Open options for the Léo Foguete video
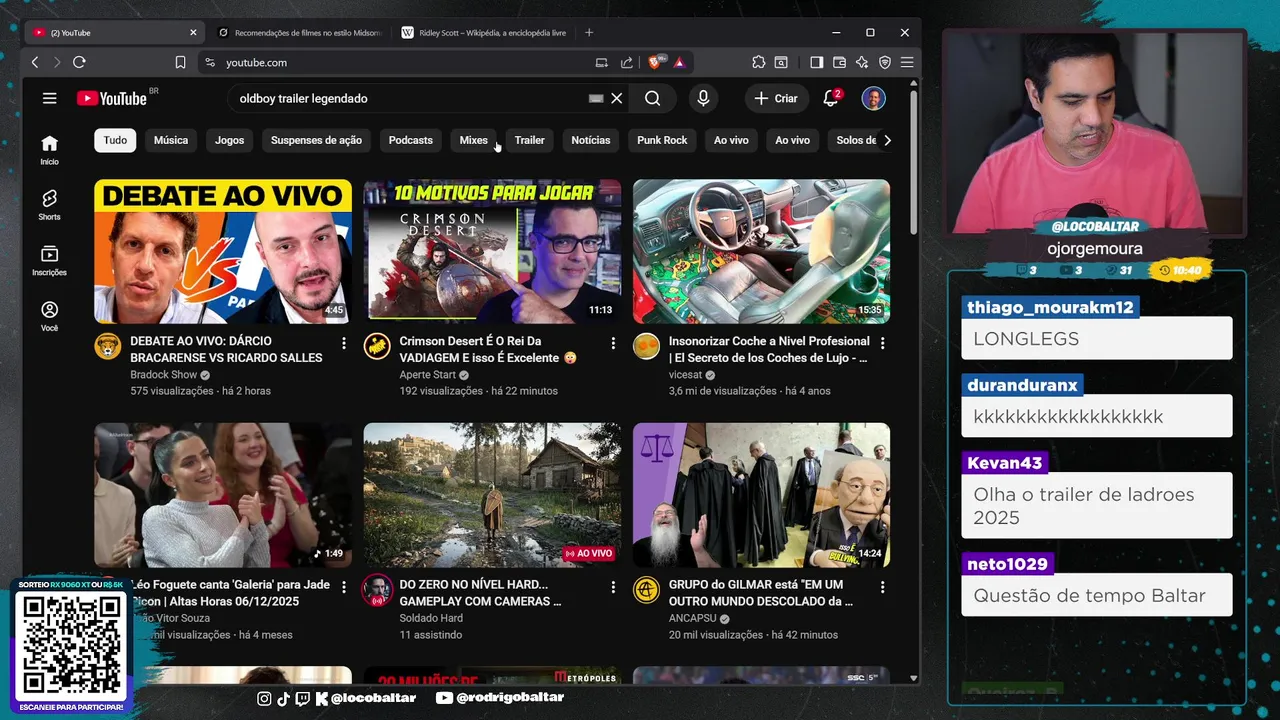 (x=344, y=587)
